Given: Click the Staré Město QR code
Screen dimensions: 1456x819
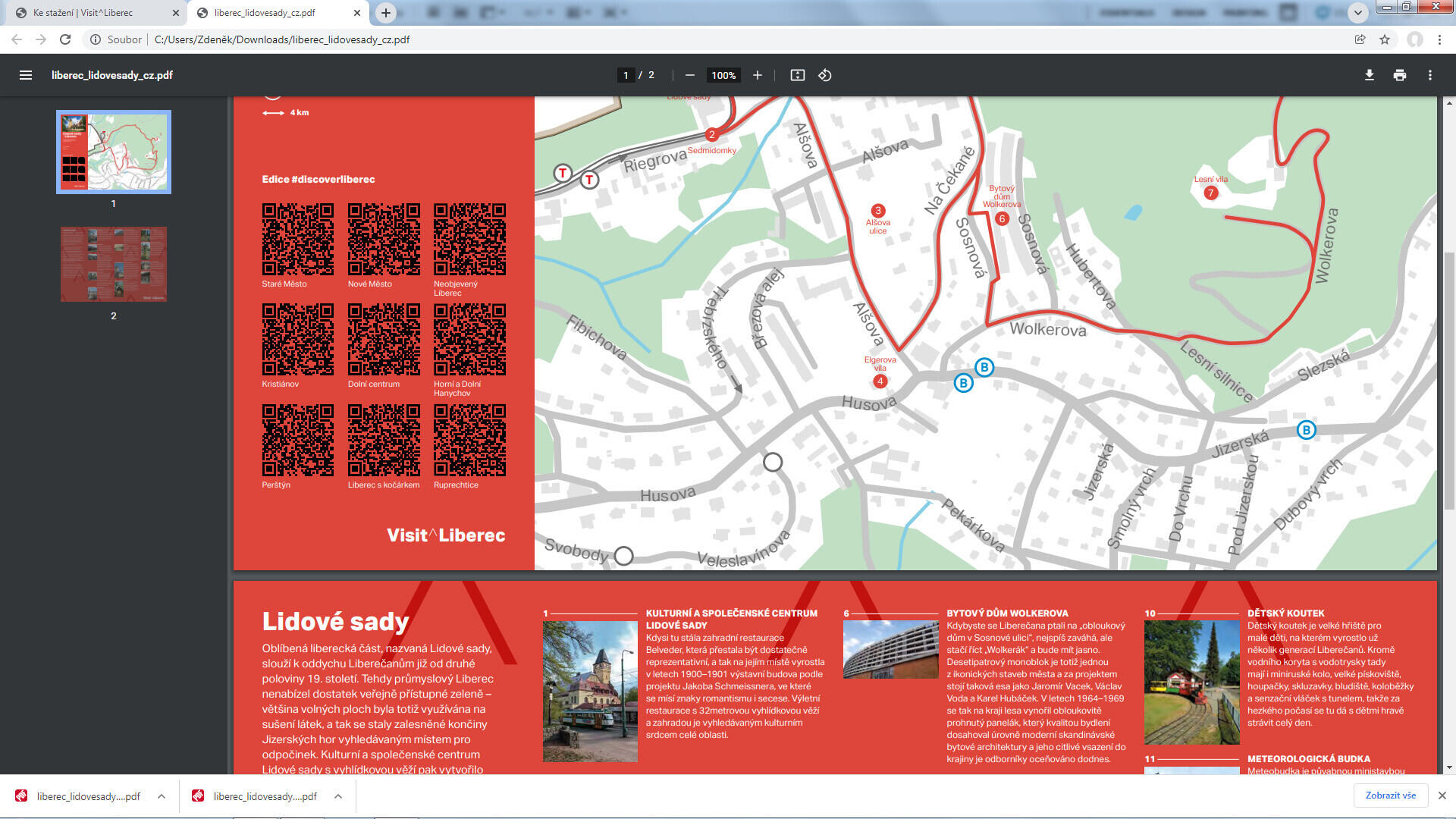Looking at the screenshot, I should (298, 239).
